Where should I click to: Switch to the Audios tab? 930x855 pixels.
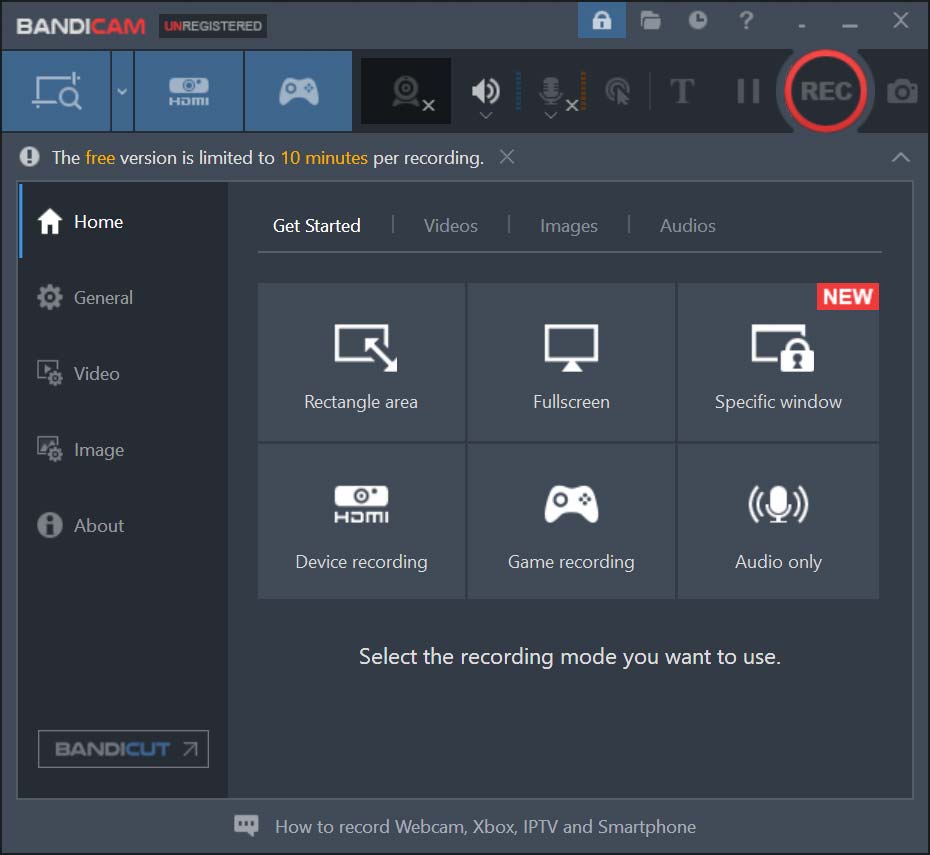tap(687, 226)
